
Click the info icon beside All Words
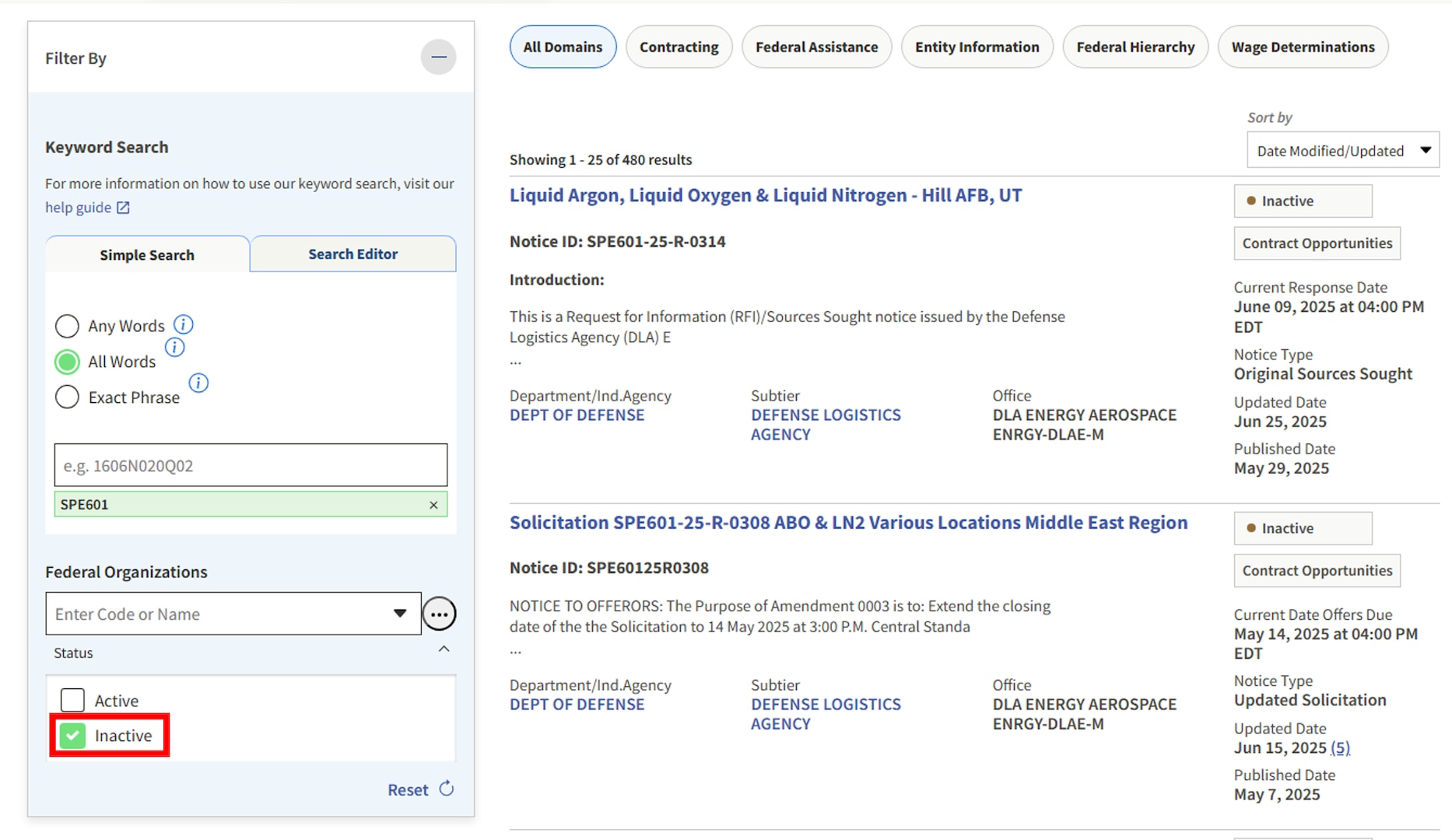175,348
